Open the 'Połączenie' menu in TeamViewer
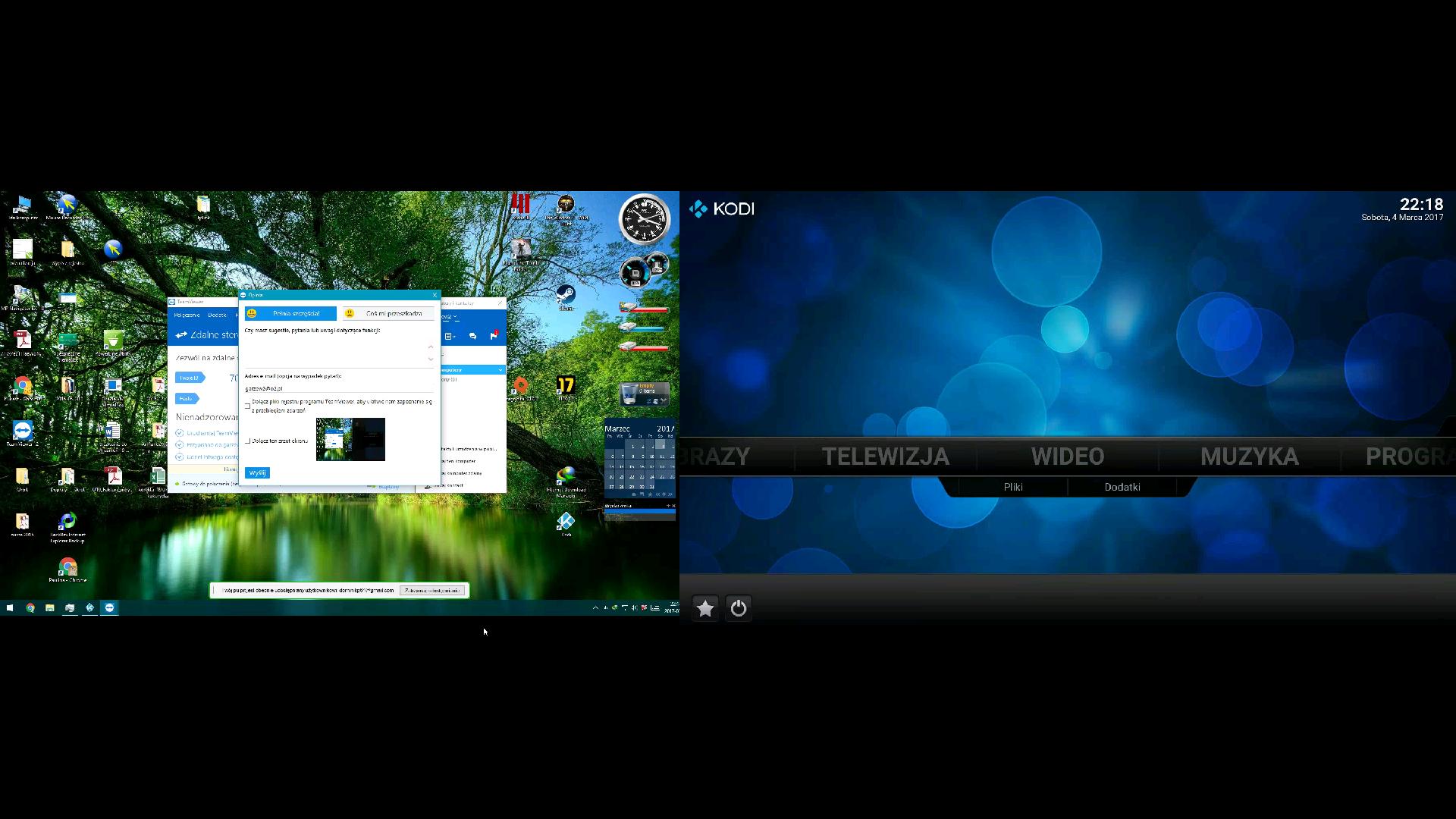Image resolution: width=1456 pixels, height=819 pixels. [x=187, y=315]
